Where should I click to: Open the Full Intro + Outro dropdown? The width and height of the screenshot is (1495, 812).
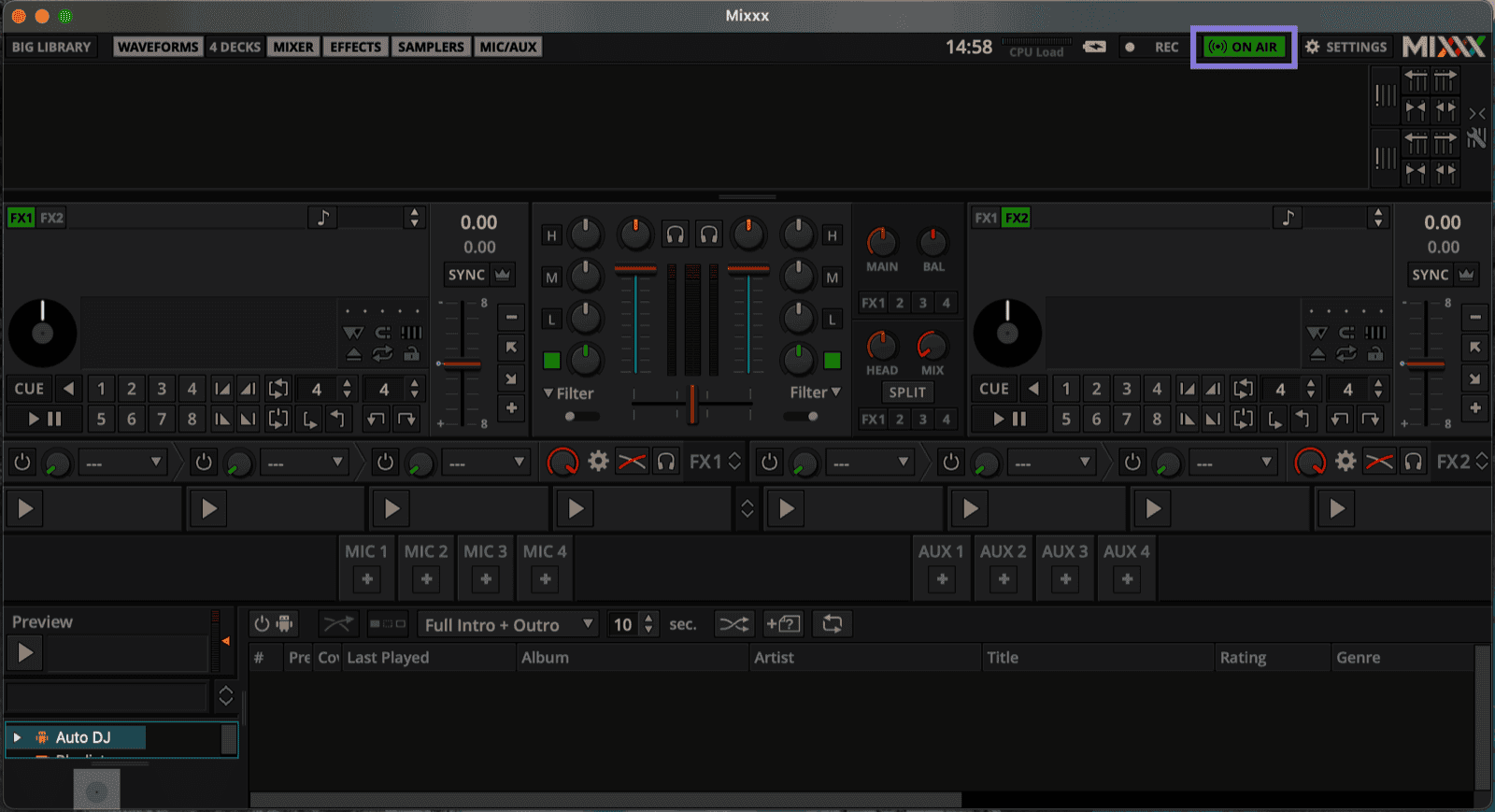(x=509, y=624)
